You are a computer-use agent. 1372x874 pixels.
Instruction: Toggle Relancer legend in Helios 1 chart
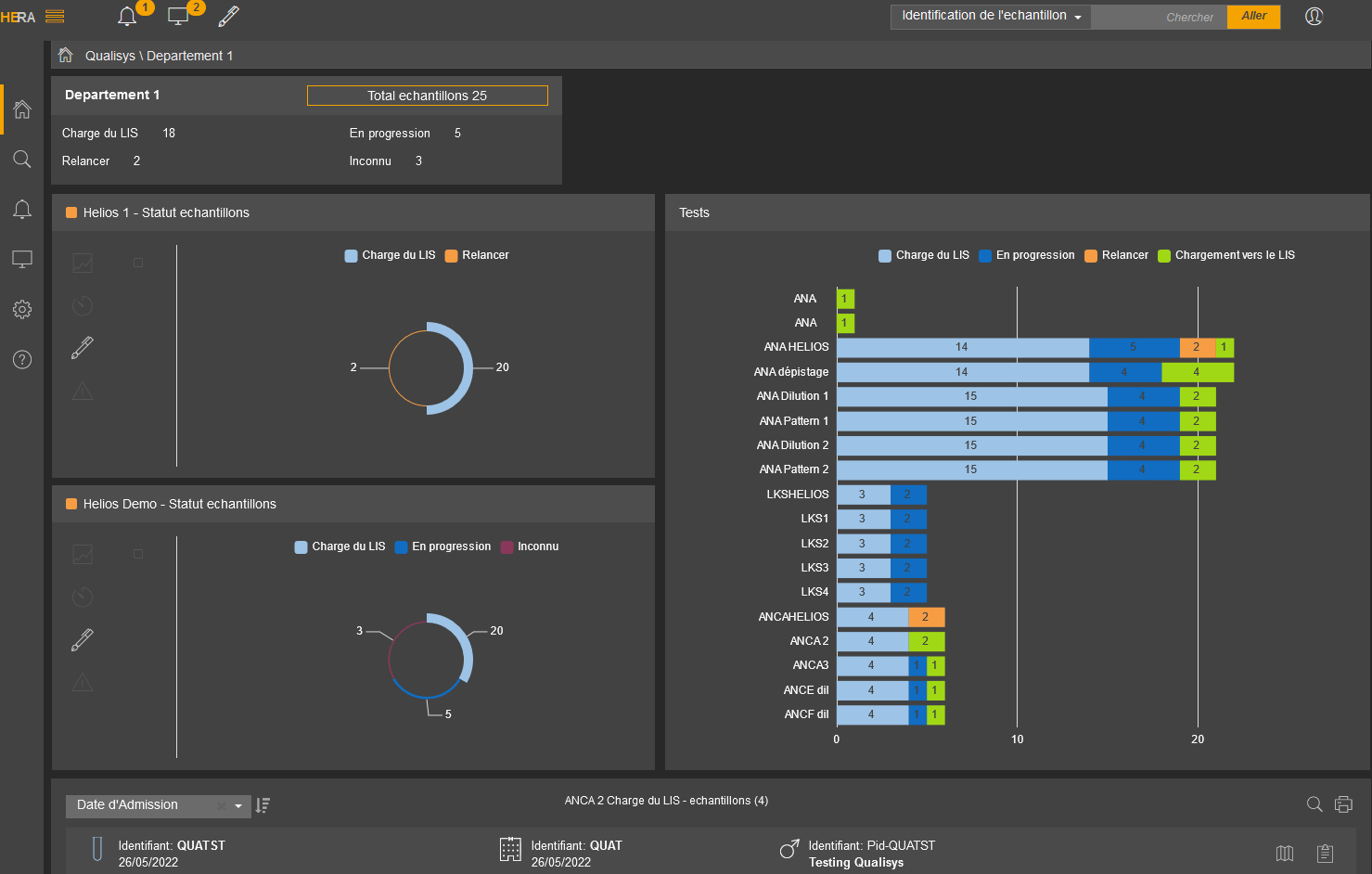tap(477, 255)
